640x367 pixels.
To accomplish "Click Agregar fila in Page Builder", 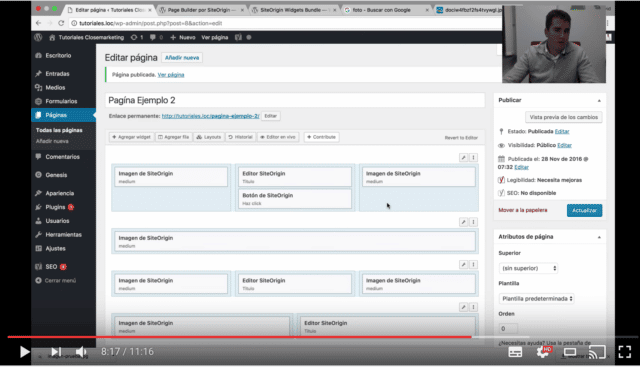I will [173, 137].
